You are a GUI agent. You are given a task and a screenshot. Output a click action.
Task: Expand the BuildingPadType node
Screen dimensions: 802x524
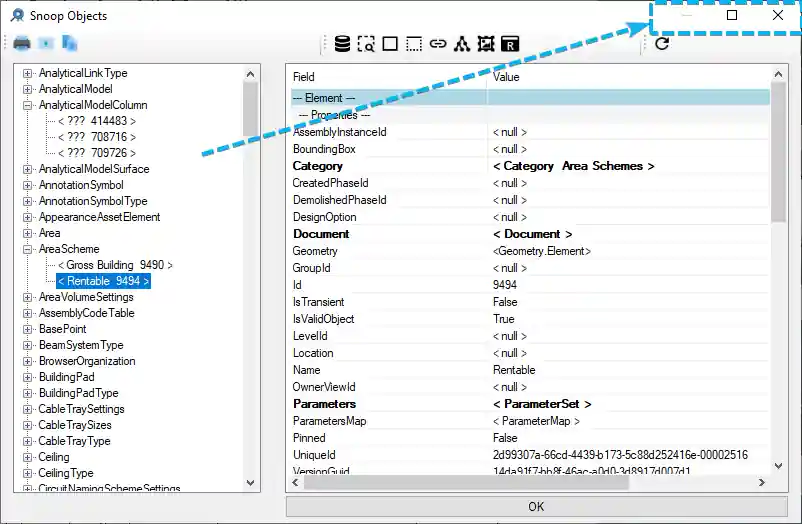(x=28, y=393)
